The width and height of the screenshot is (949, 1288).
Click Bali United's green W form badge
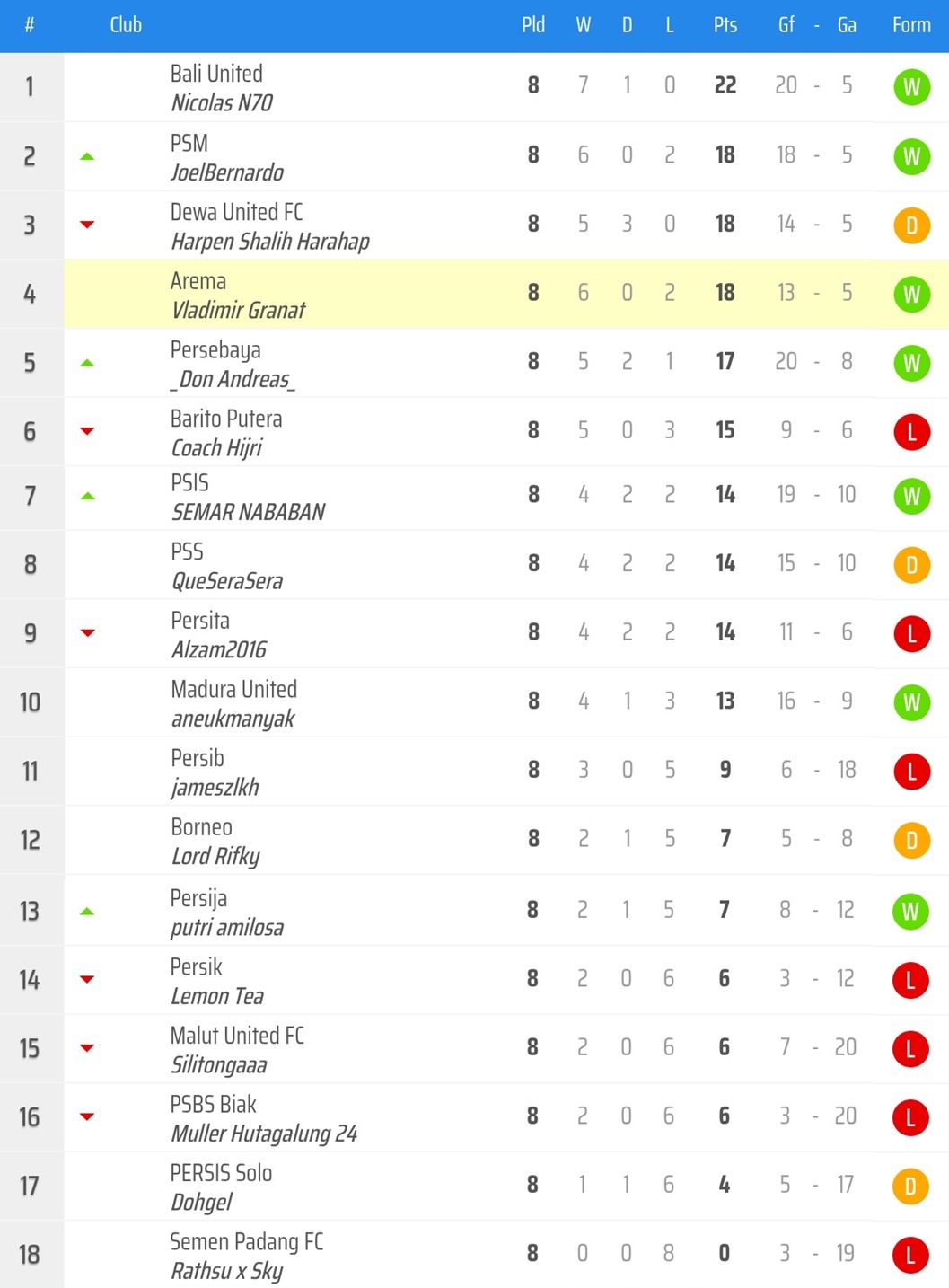point(911,87)
